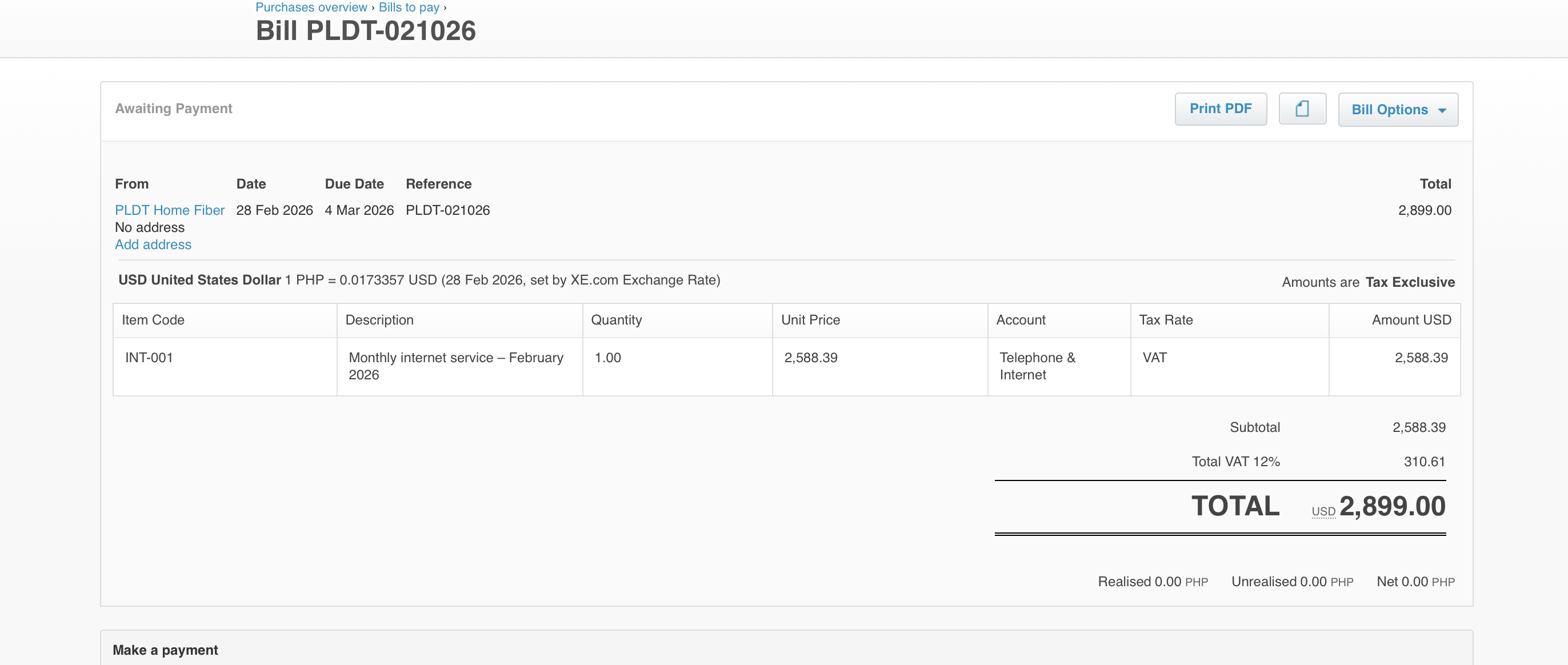Click the Total VAT 12% row
Viewport: 1568px width, 665px height.
[x=1235, y=462]
